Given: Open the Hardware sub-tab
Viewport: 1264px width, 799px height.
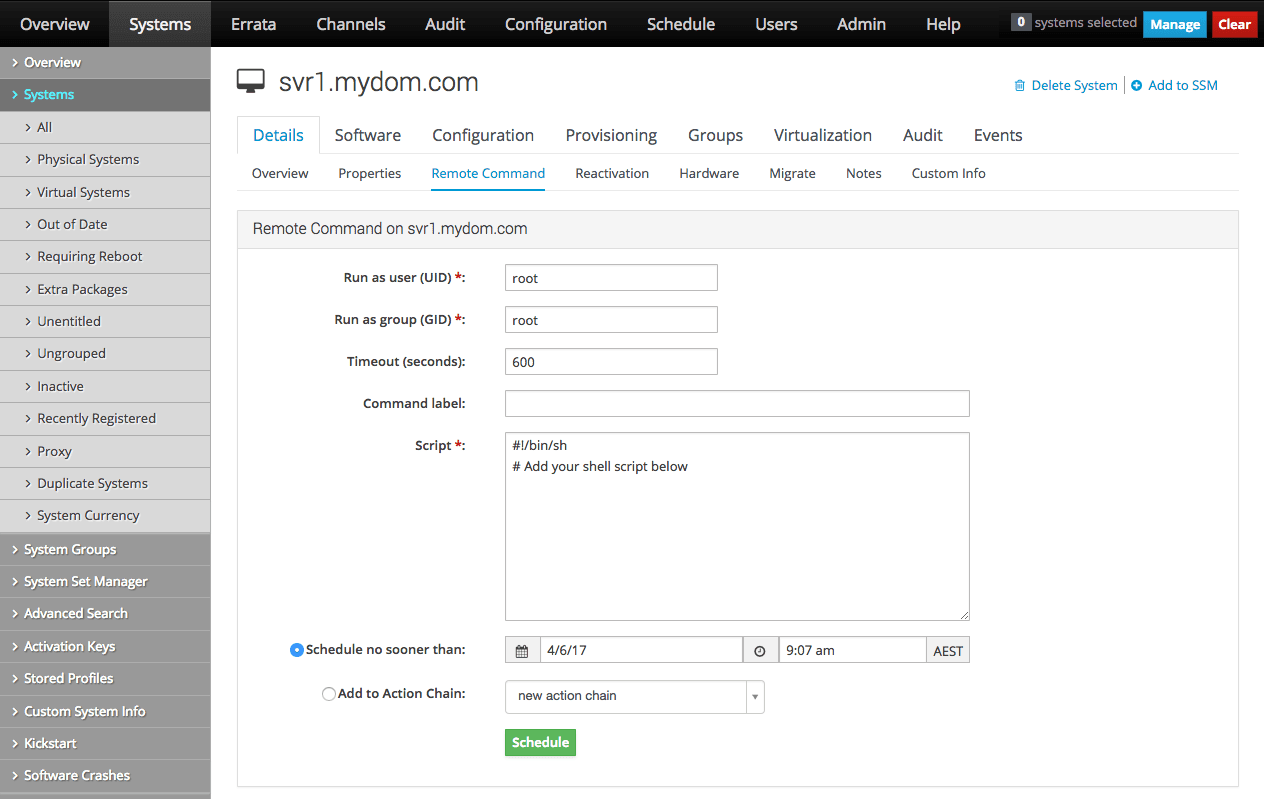Looking at the screenshot, I should tap(709, 173).
